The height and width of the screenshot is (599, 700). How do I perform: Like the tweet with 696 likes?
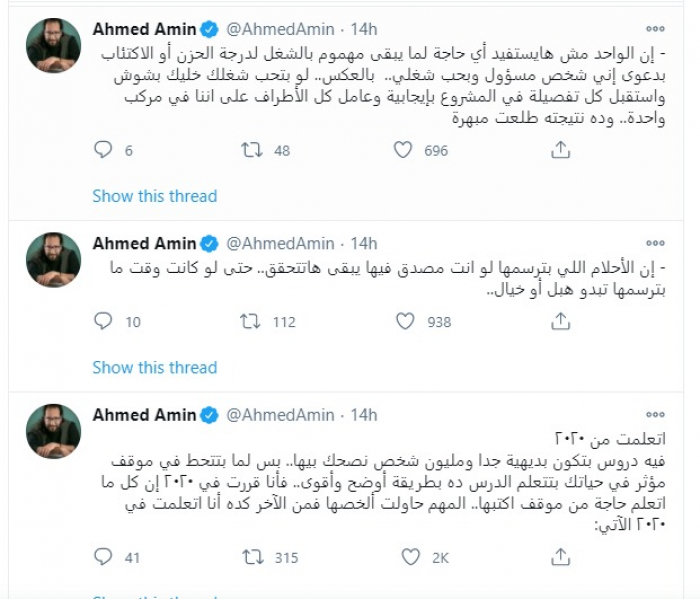pyautogui.click(x=403, y=150)
